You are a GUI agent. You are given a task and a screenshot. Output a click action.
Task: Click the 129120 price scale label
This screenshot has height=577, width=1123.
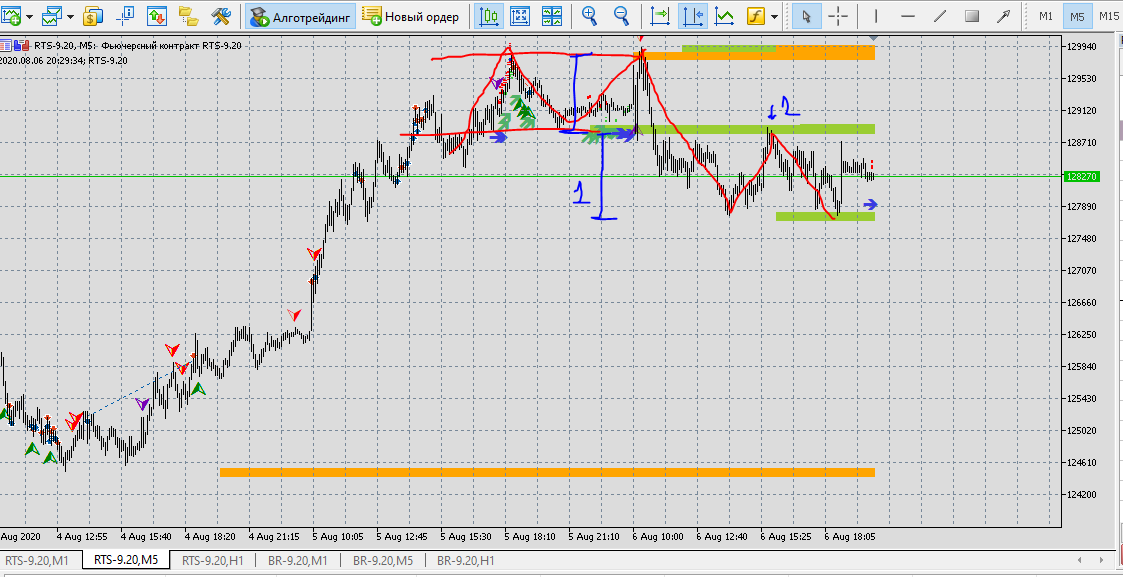pos(1081,111)
